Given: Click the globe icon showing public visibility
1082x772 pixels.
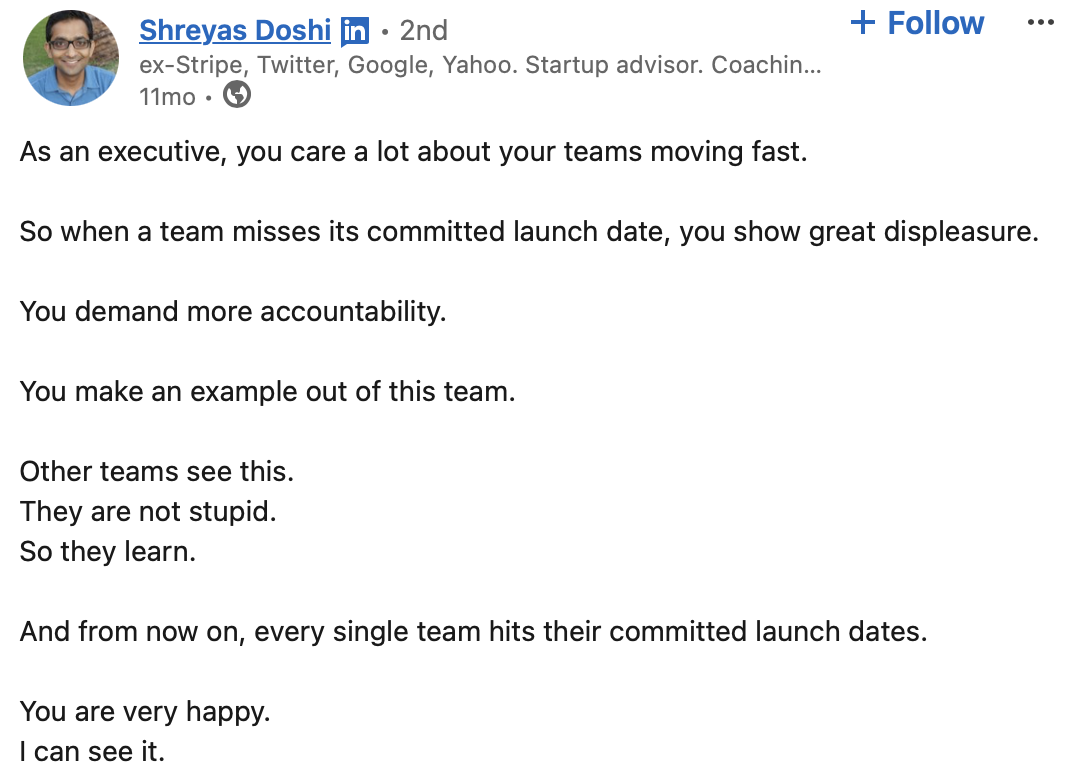Looking at the screenshot, I should 236,97.
